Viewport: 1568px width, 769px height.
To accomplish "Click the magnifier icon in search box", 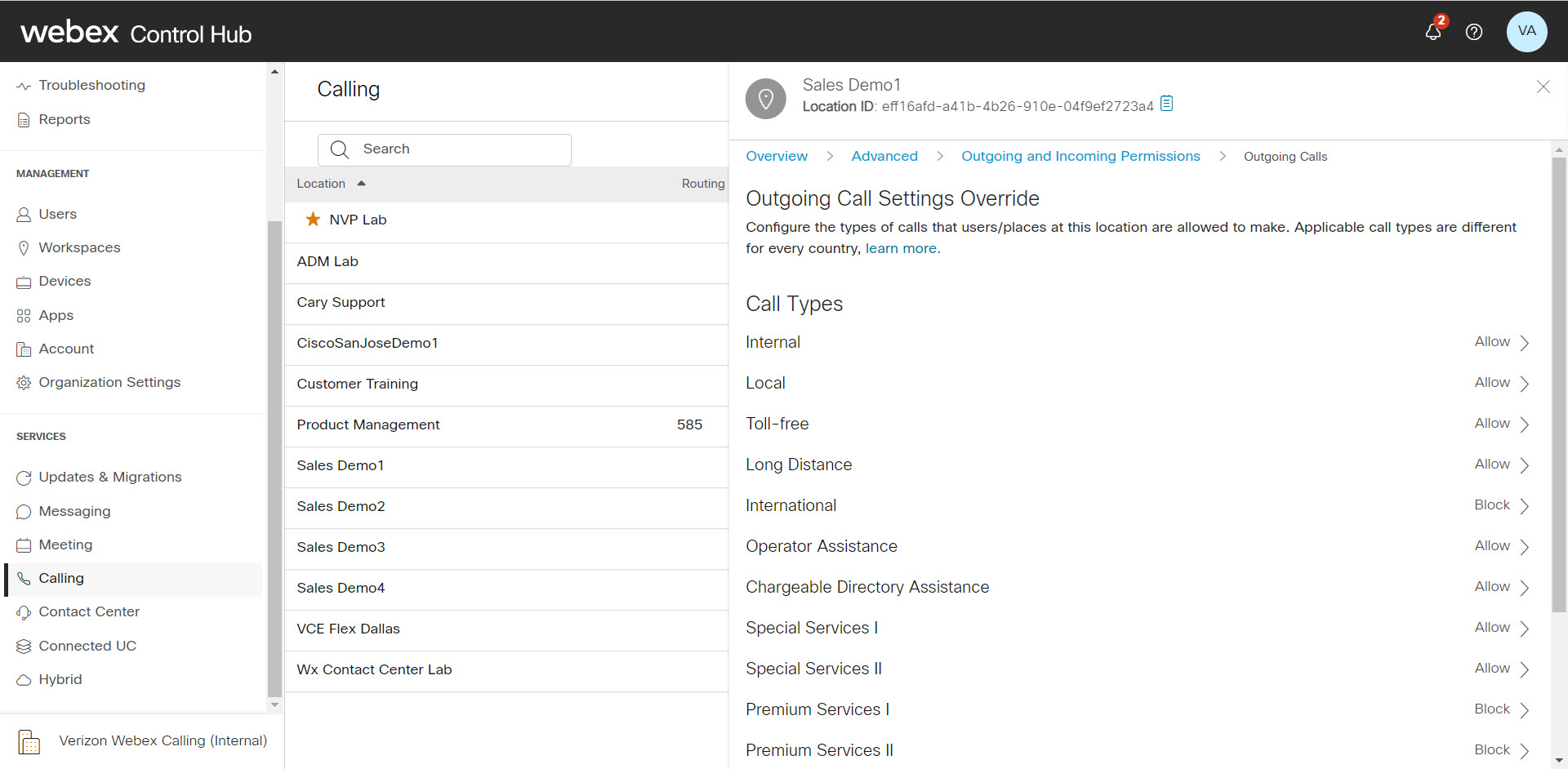I will coord(339,149).
